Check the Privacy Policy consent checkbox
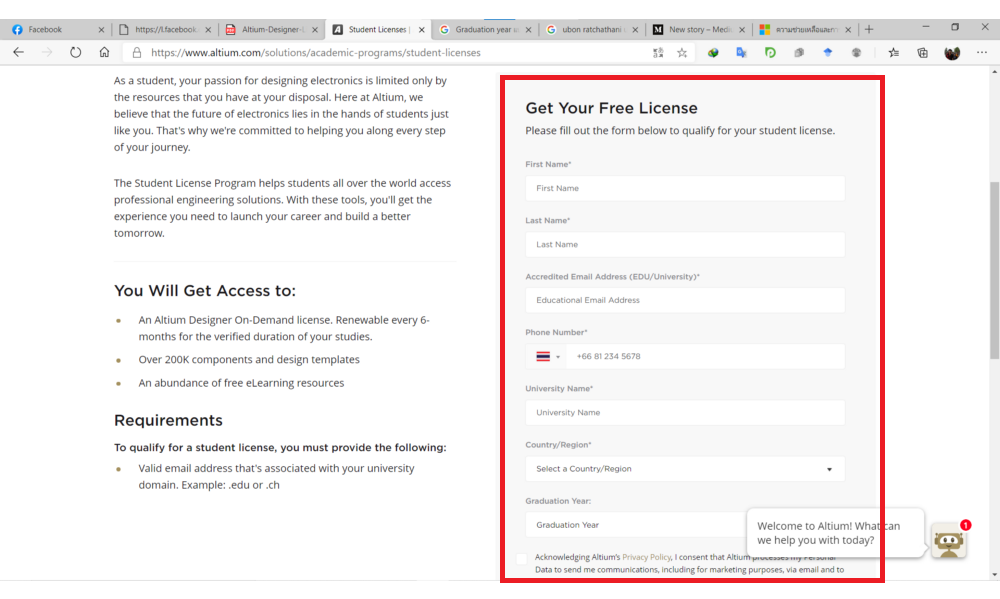The height and width of the screenshot is (599, 1000). coord(521,559)
